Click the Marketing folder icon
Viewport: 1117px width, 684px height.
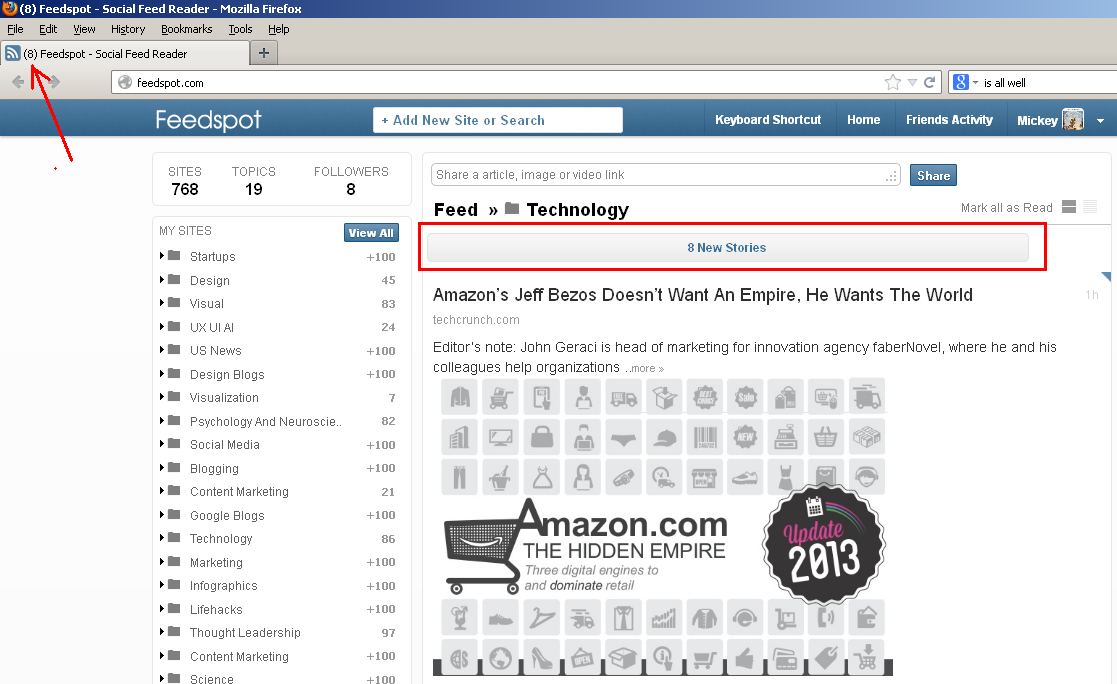point(174,561)
